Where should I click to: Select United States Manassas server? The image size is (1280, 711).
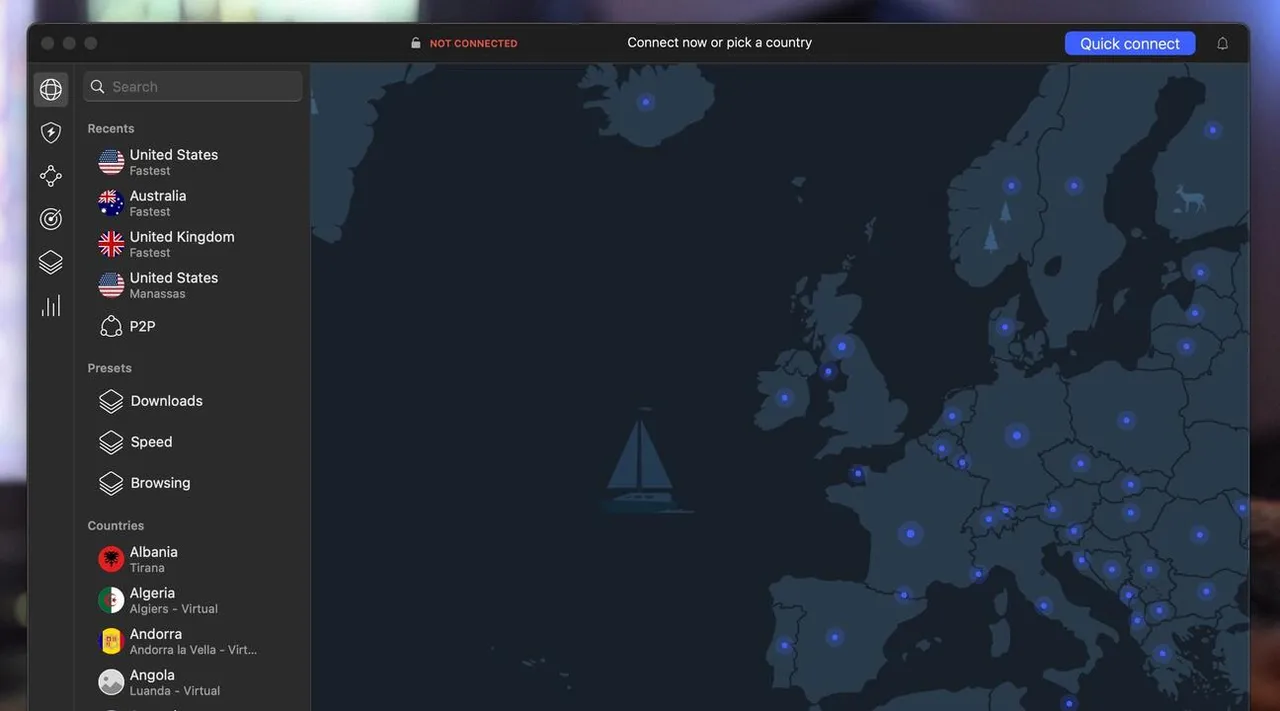pos(174,285)
